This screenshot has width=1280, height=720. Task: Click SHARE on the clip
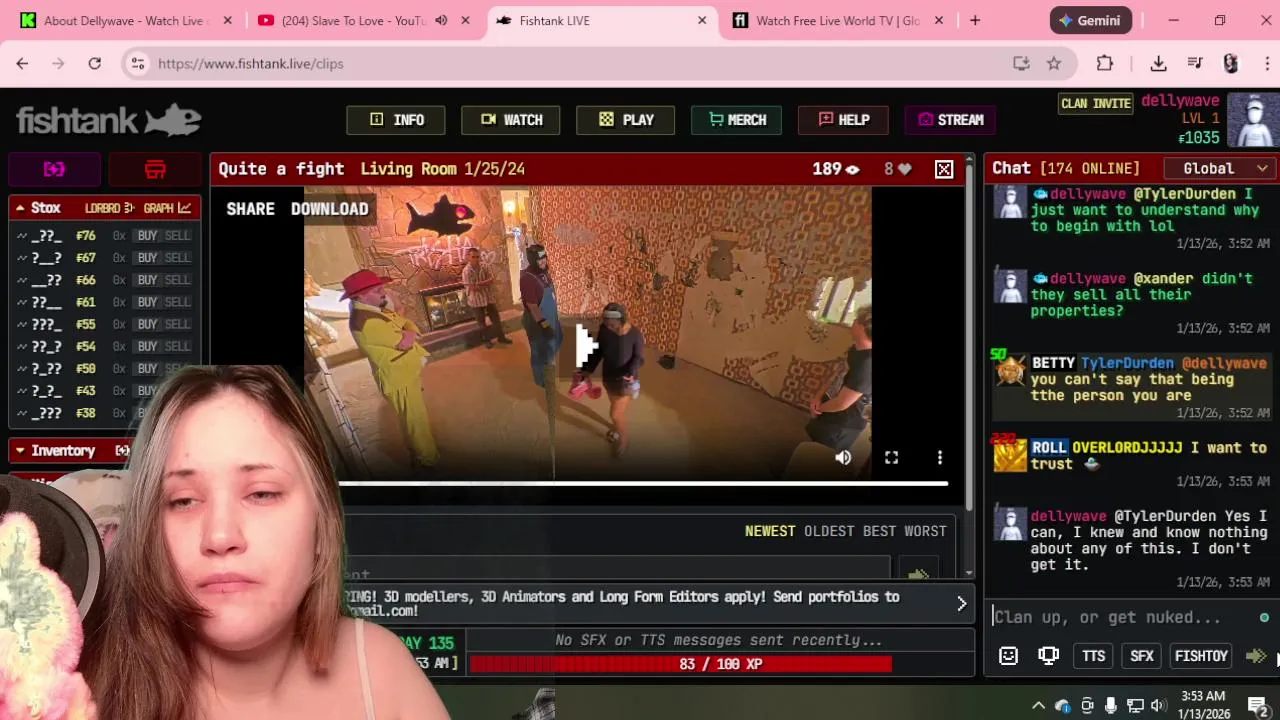coord(250,209)
